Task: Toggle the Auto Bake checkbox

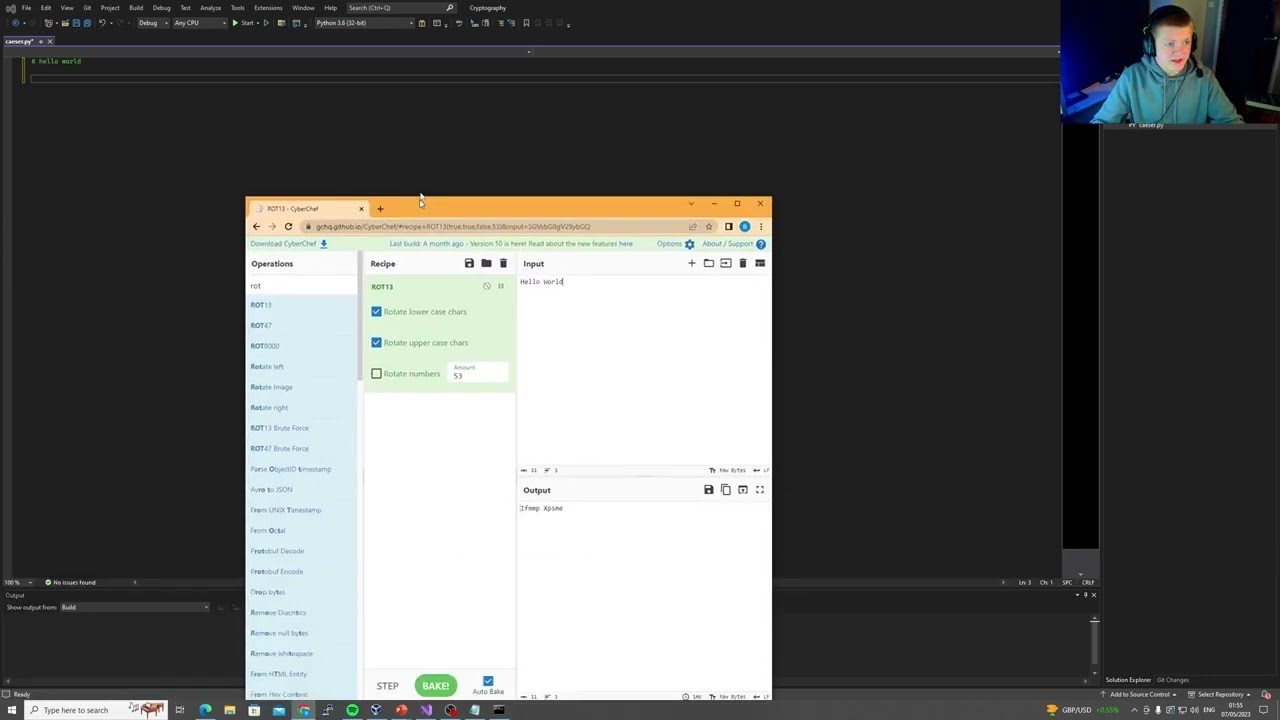Action: [488, 681]
